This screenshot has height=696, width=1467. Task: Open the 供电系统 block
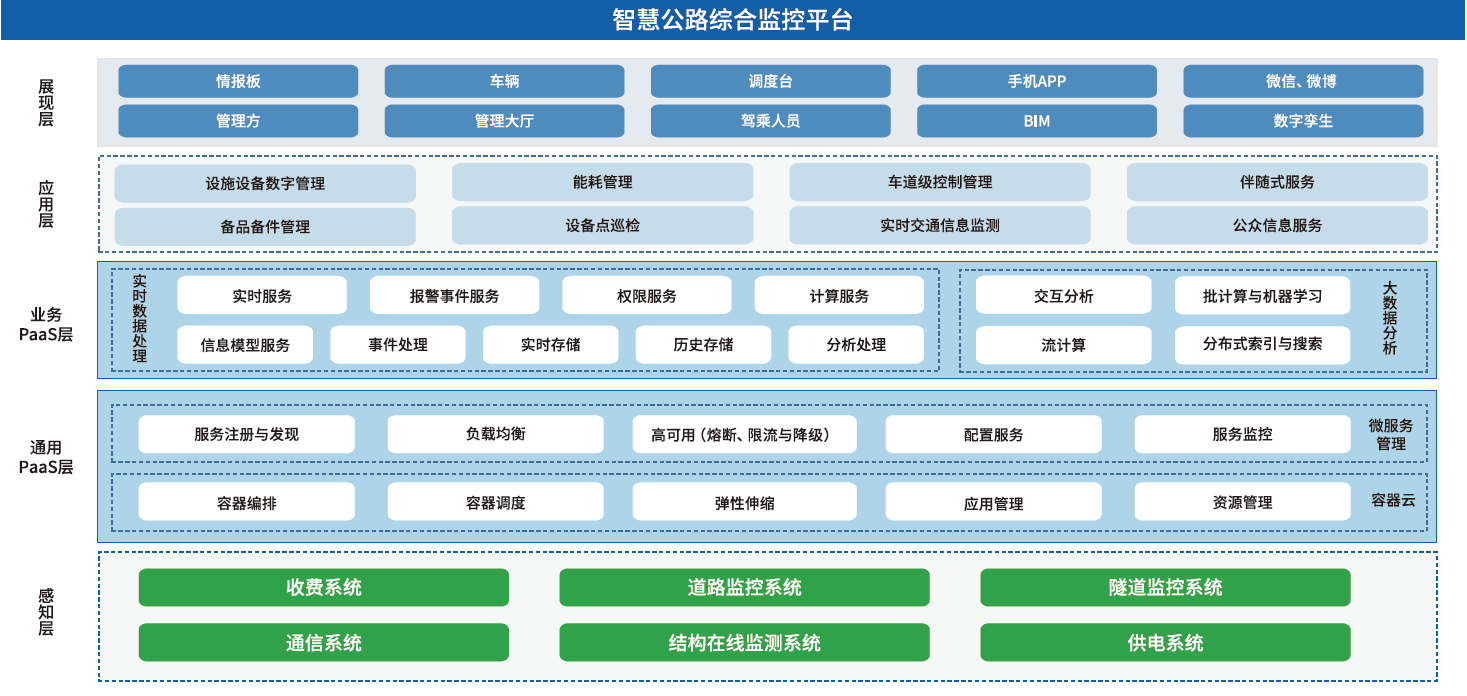[x=1166, y=643]
